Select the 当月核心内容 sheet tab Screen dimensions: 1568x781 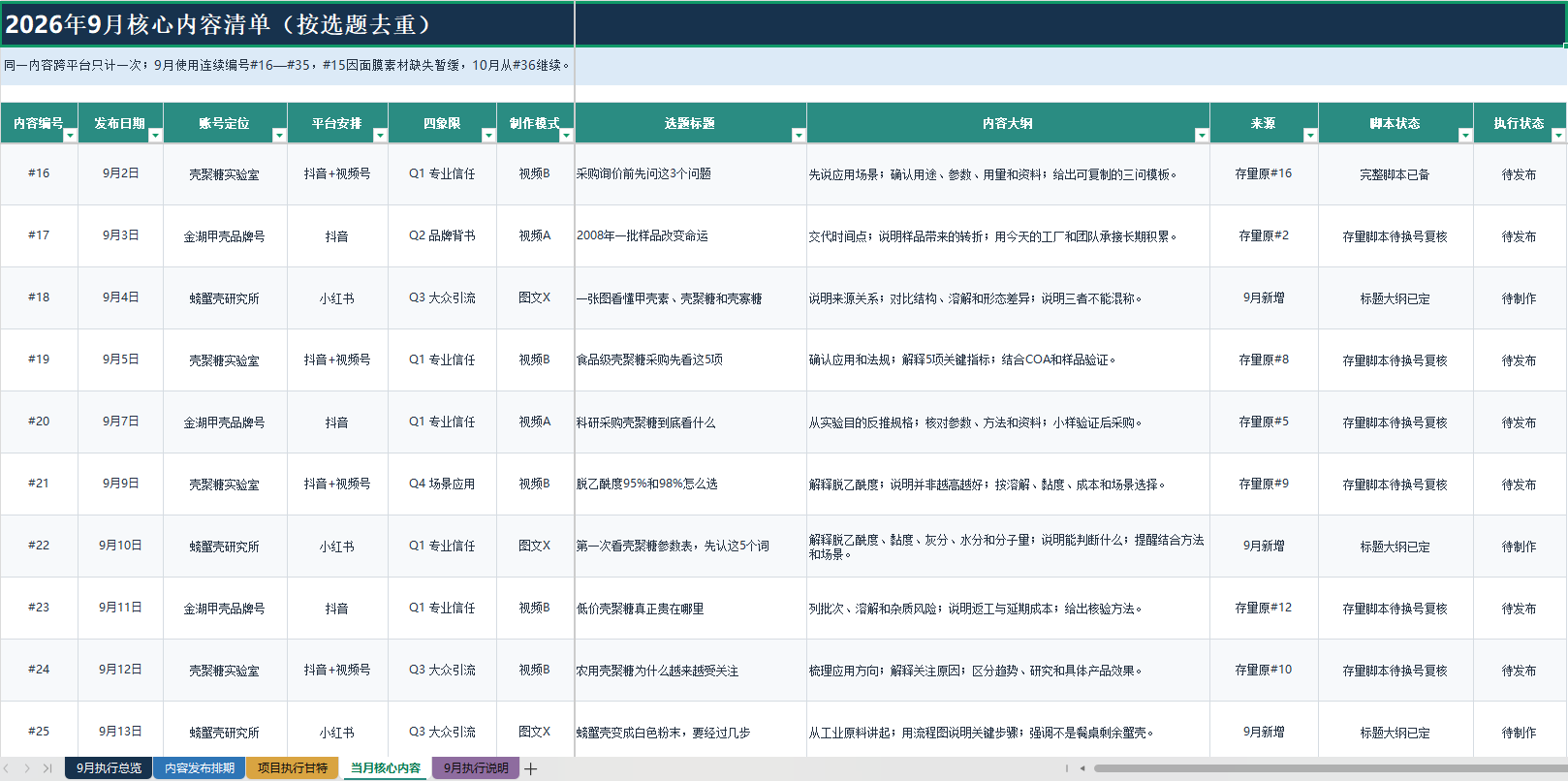pyautogui.click(x=385, y=768)
